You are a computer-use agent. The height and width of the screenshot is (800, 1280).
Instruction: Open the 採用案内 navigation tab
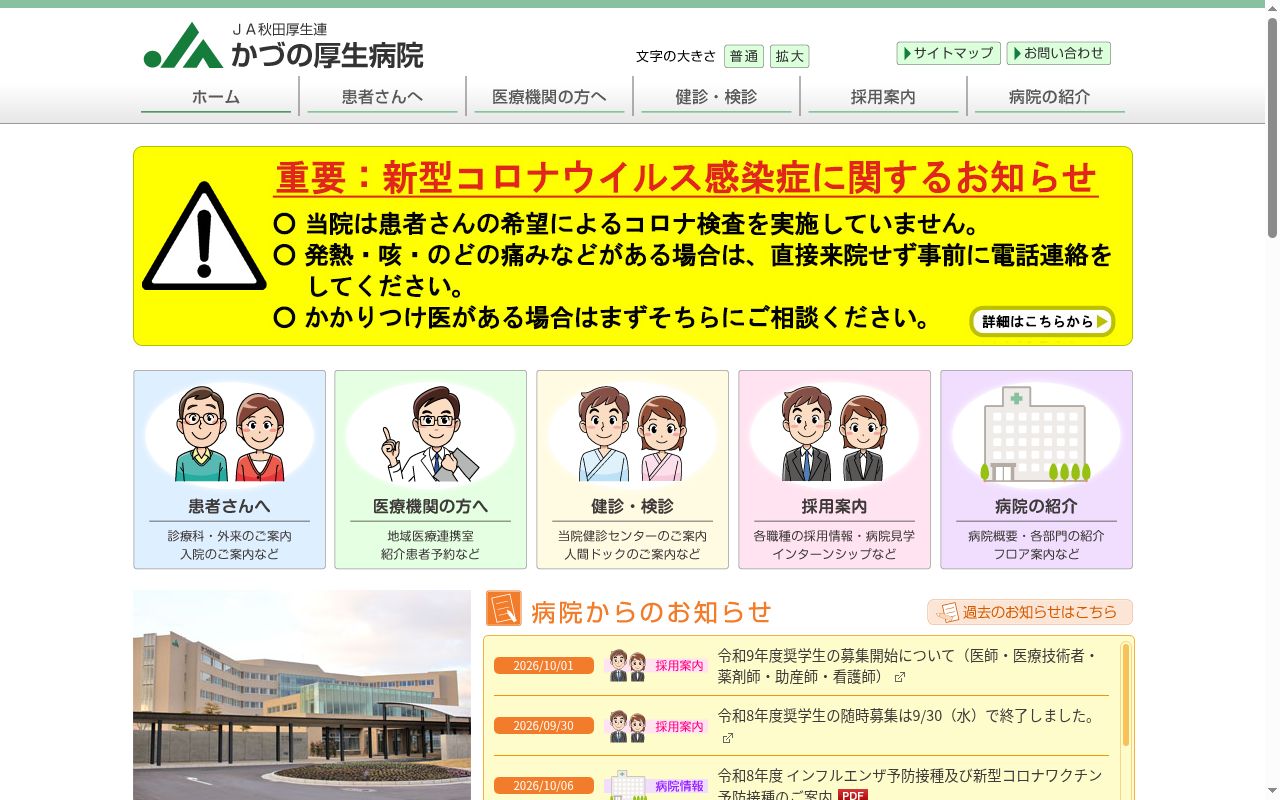point(883,97)
